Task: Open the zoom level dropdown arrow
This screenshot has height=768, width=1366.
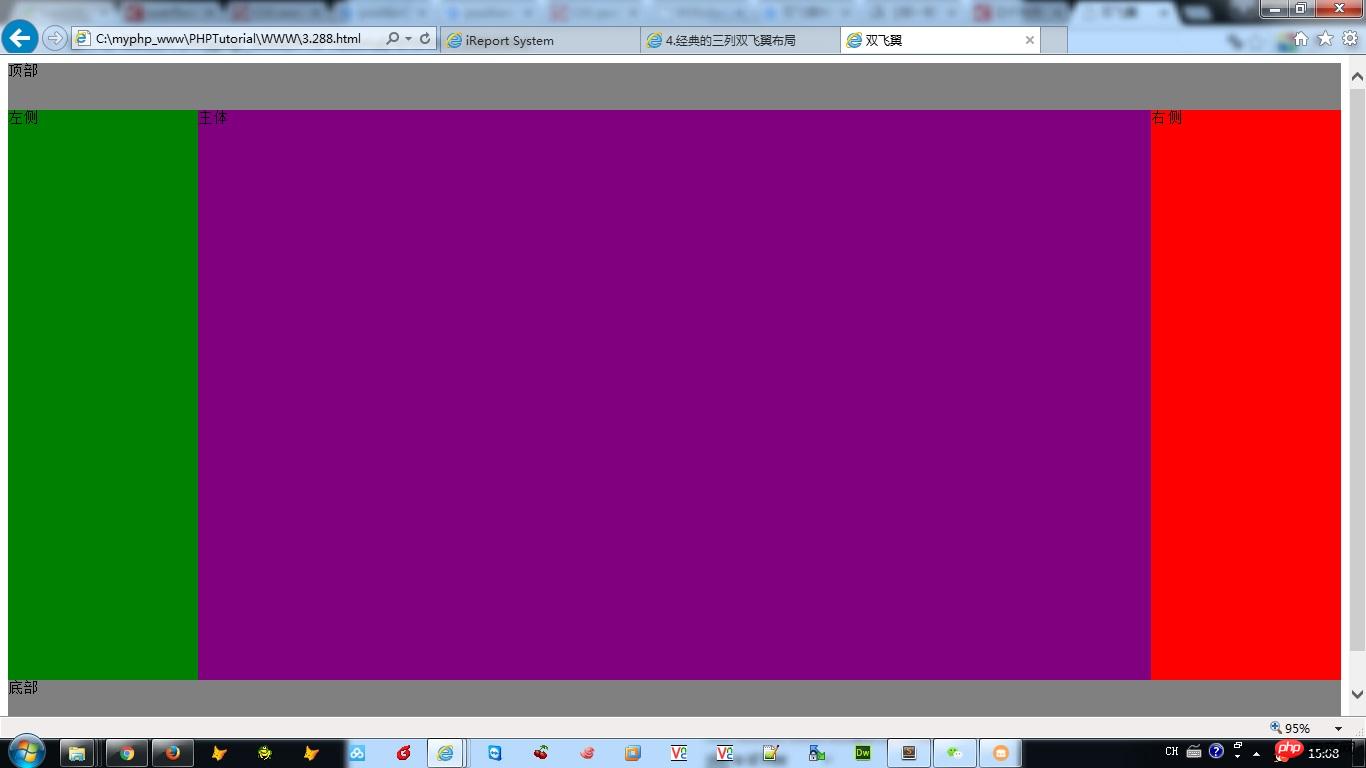Action: pyautogui.click(x=1338, y=728)
